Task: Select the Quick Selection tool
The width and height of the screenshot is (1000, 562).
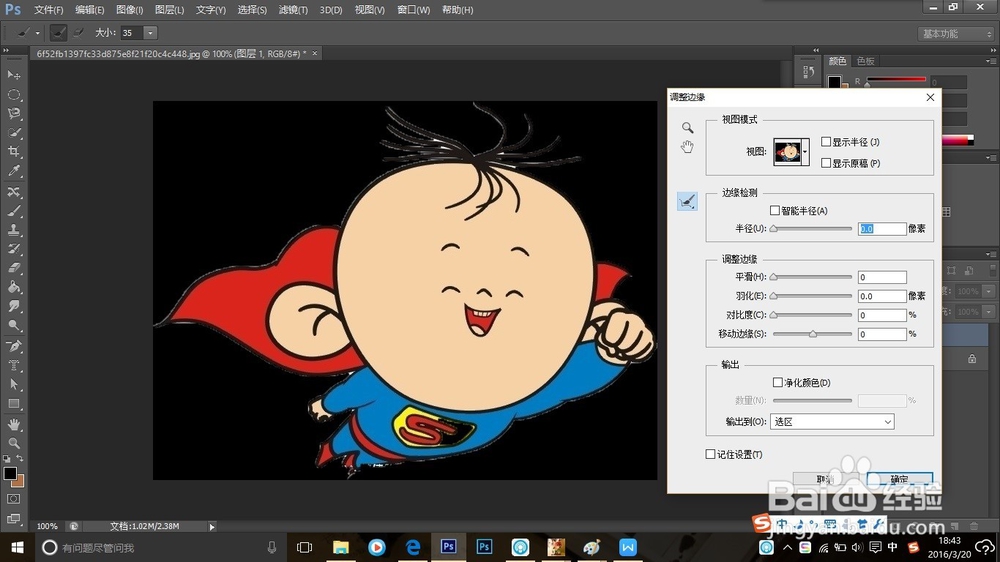Action: 13,133
